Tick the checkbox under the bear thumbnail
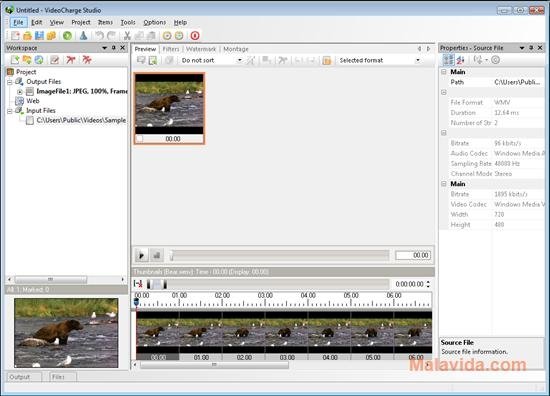The image size is (550, 396). coord(140,139)
